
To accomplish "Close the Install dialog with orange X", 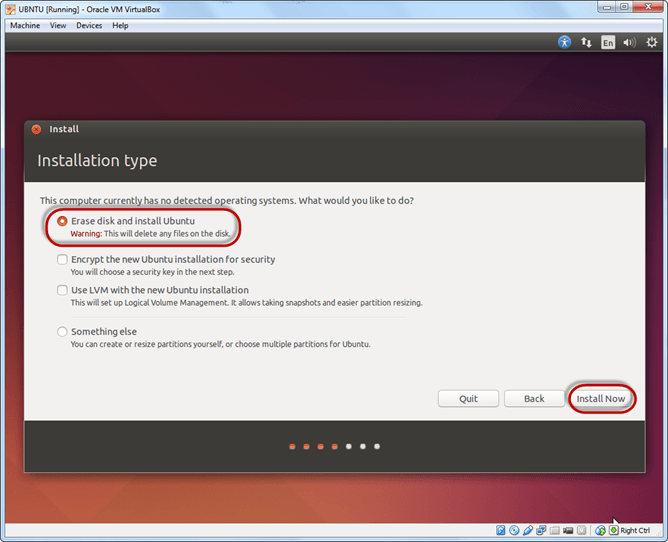I will [x=36, y=129].
